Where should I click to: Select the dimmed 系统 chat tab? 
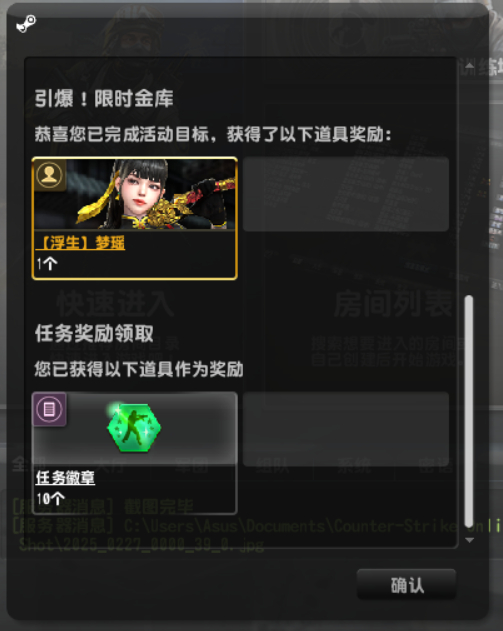pyautogui.click(x=354, y=466)
